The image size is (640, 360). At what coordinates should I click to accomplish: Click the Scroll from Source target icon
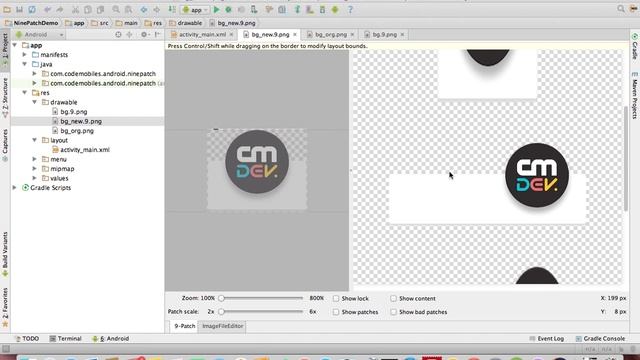click(x=118, y=35)
